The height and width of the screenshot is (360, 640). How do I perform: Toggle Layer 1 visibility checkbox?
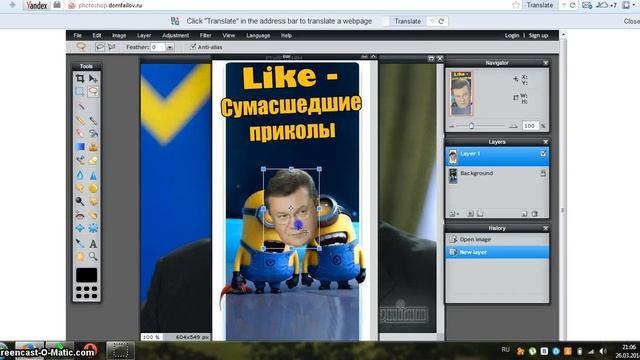(543, 153)
